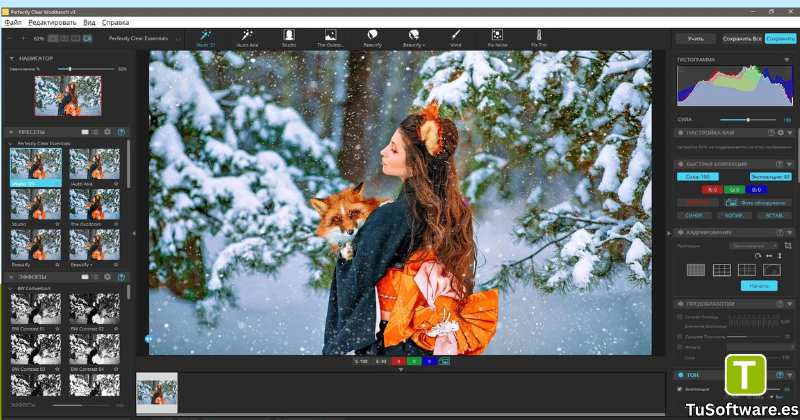Uncheck the Exposure checkbox in Tone
The height and width of the screenshot is (420, 800).
pyautogui.click(x=680, y=389)
